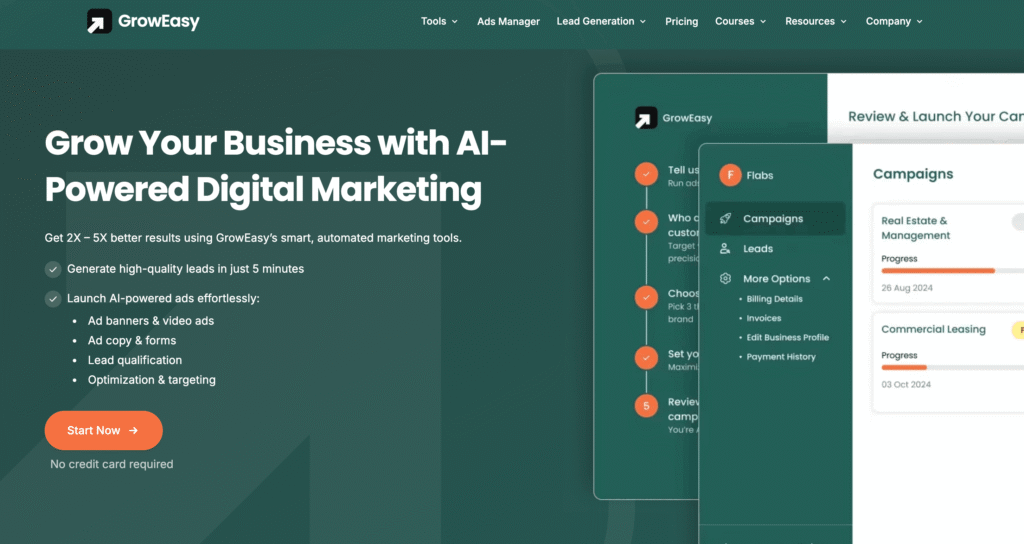The image size is (1024, 544).
Task: Open the Billing Details link
Action: tap(774, 299)
